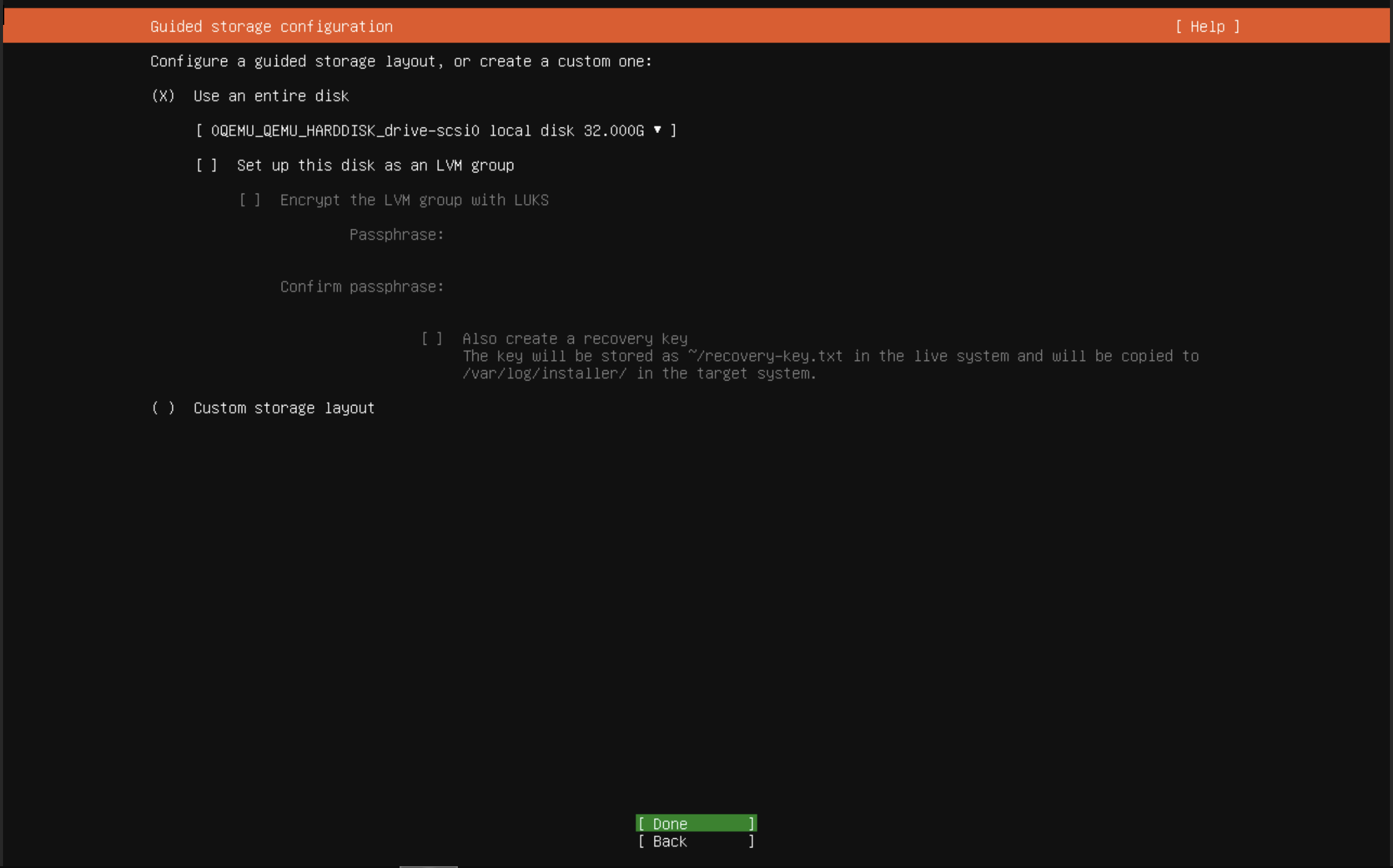Image resolution: width=1393 pixels, height=868 pixels.
Task: Confirm storage setup with Done
Action: 696,824
